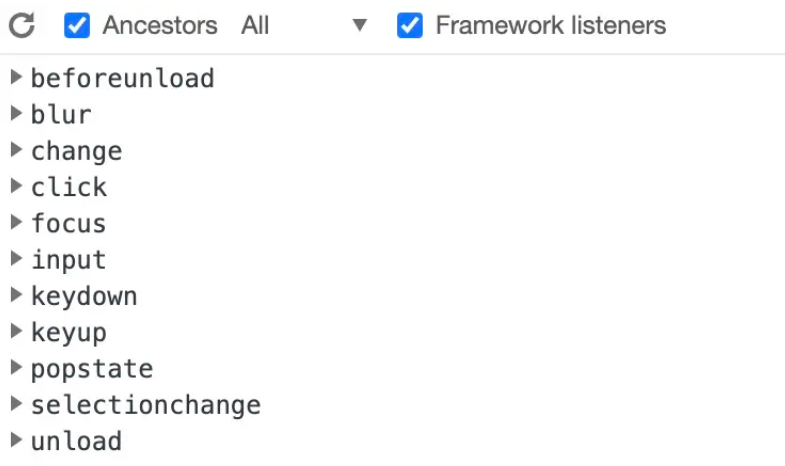Expand the input event triangle

16,259
